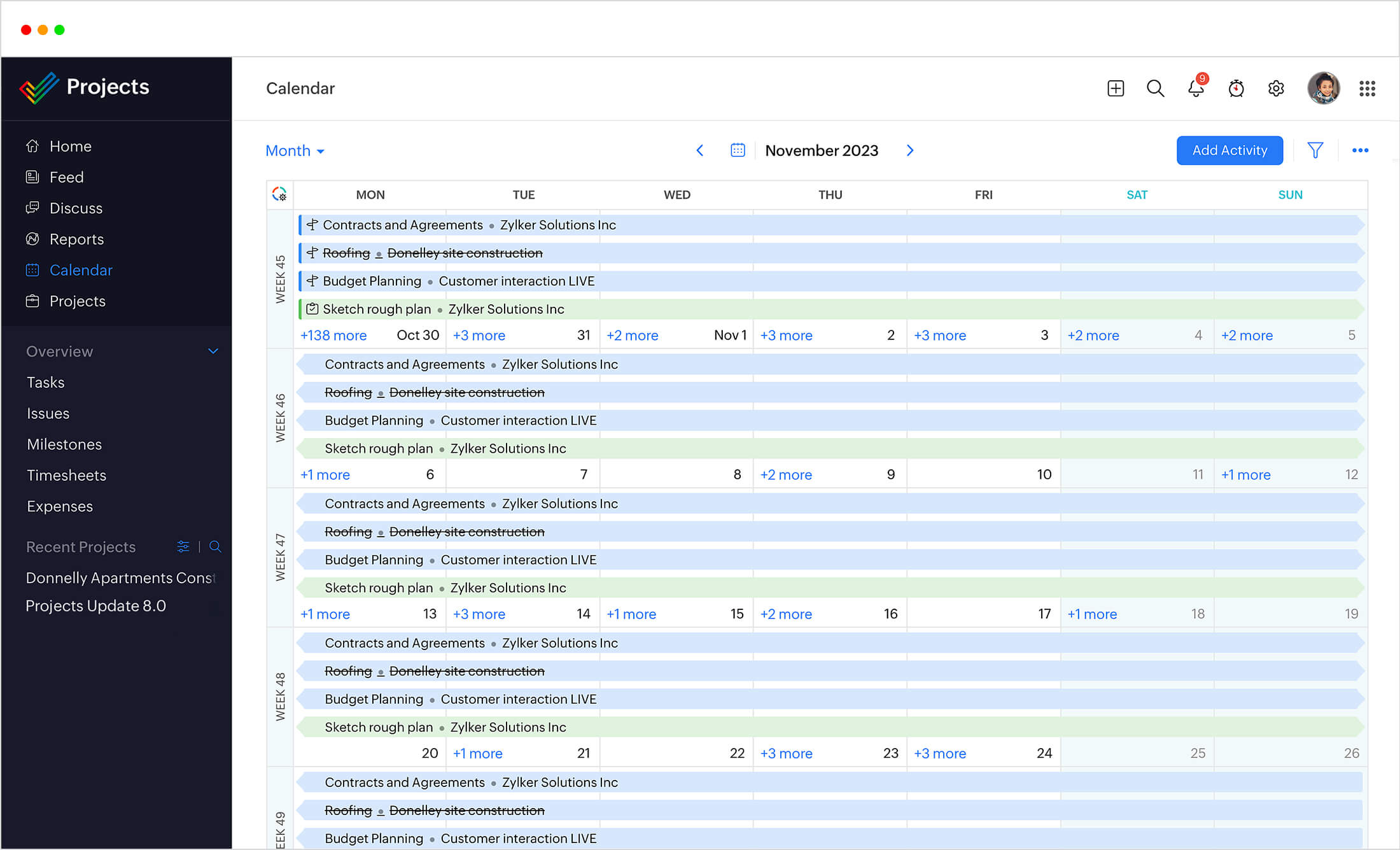Click the timer/clock icon in toolbar
The height and width of the screenshot is (850, 1400).
(1235, 88)
